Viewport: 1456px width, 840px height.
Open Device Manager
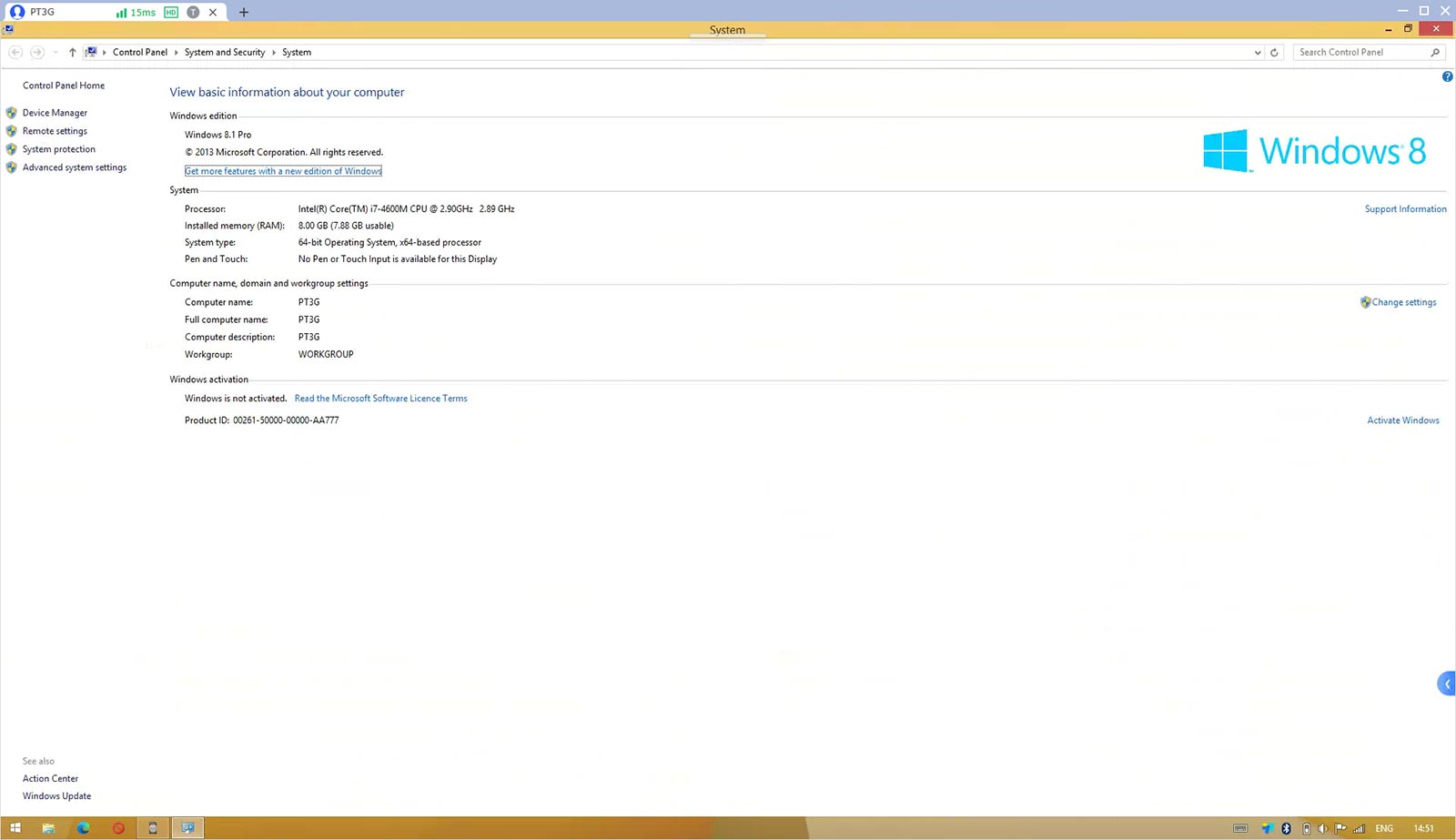(55, 113)
